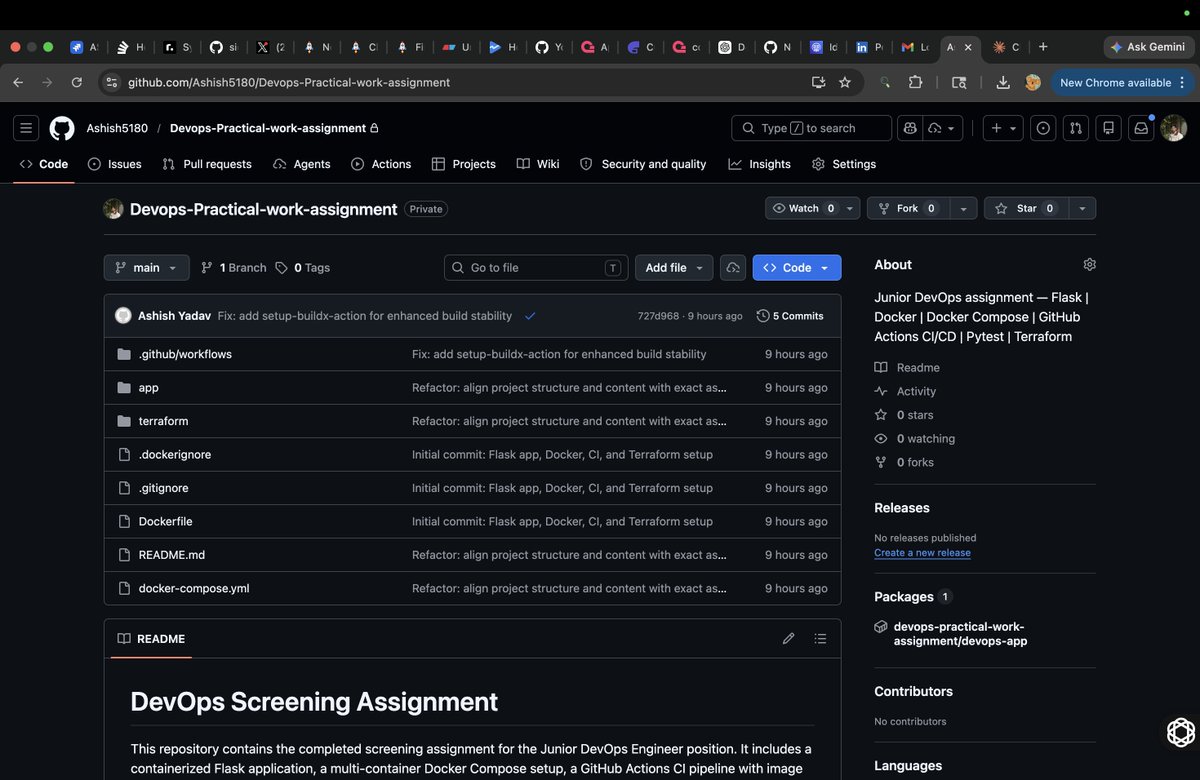Click the install app icon in address bar
This screenshot has height=780, width=1200.
click(x=818, y=83)
